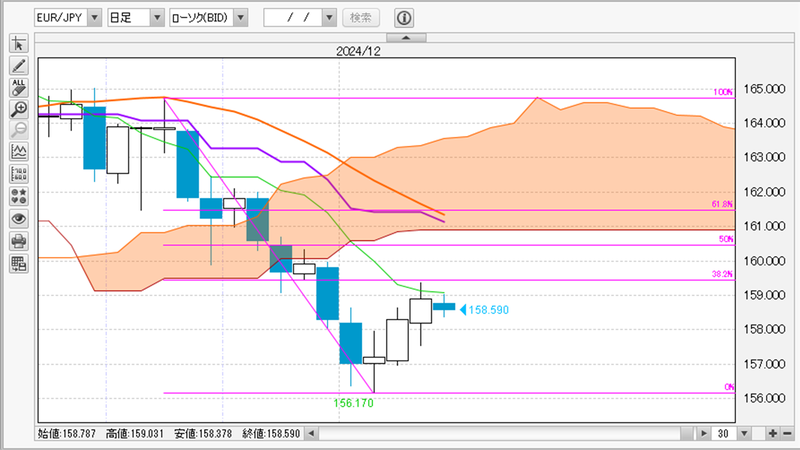The height and width of the screenshot is (450, 800).
Task: Click the 30 bar count field
Action: 724,434
